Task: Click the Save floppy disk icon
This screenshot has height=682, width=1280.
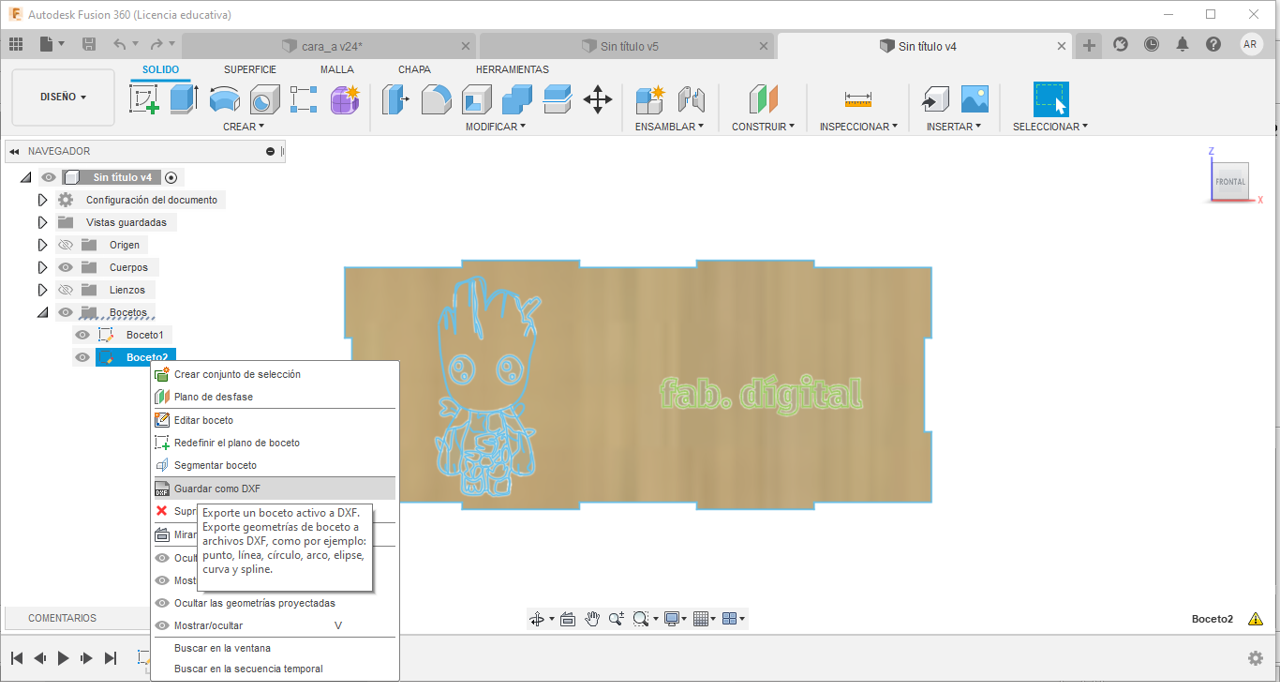Action: 89,44
